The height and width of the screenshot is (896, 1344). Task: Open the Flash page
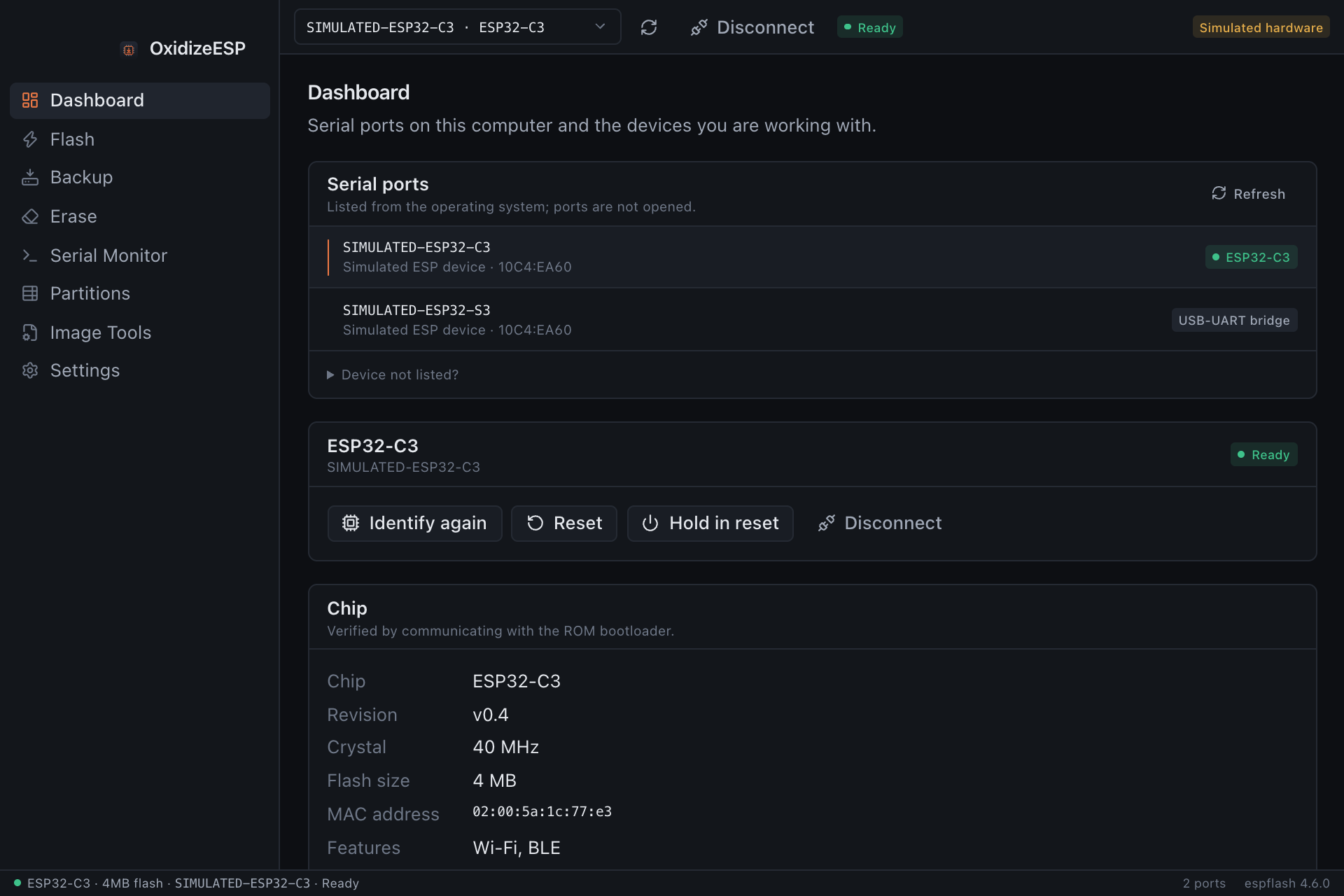(140, 139)
